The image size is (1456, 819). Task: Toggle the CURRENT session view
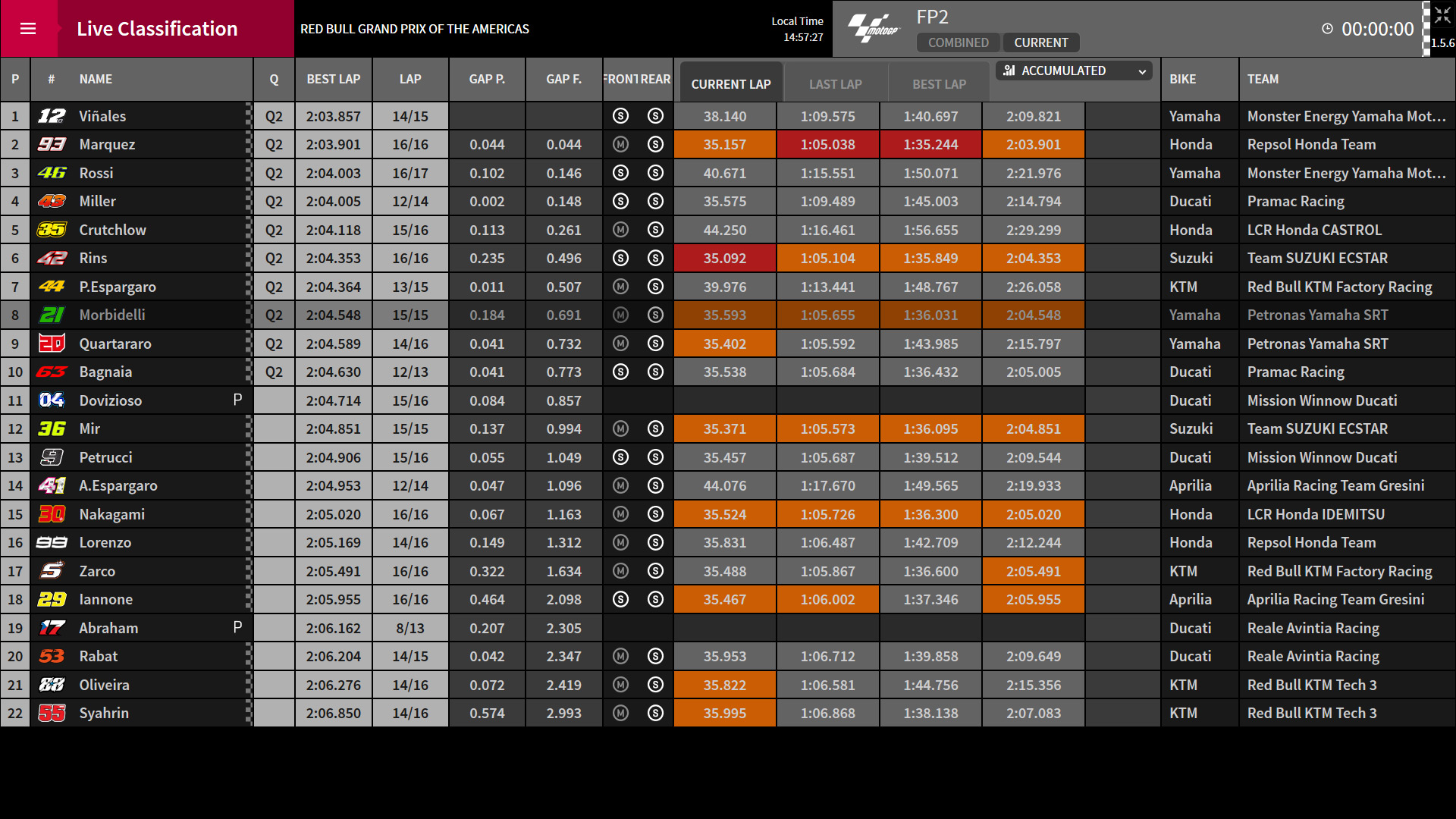tap(1041, 42)
